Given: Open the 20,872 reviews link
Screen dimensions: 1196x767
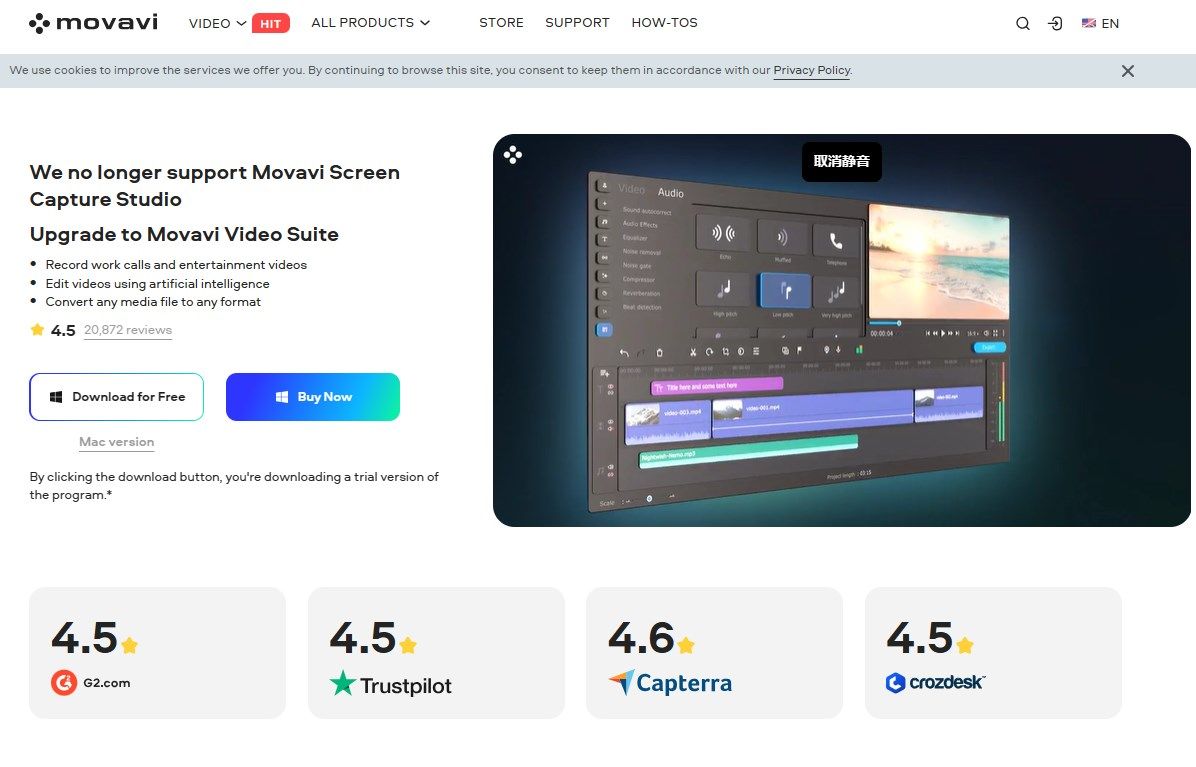Looking at the screenshot, I should coord(127,330).
